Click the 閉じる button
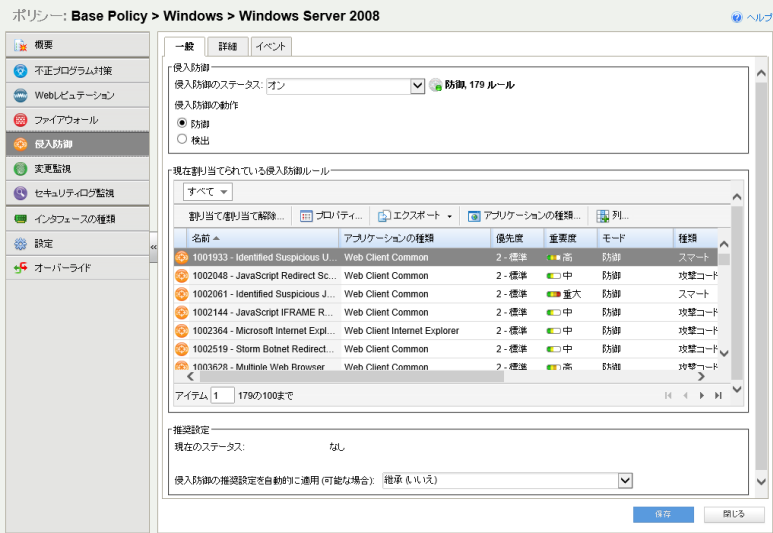This screenshot has height=533, width=773. click(734, 514)
